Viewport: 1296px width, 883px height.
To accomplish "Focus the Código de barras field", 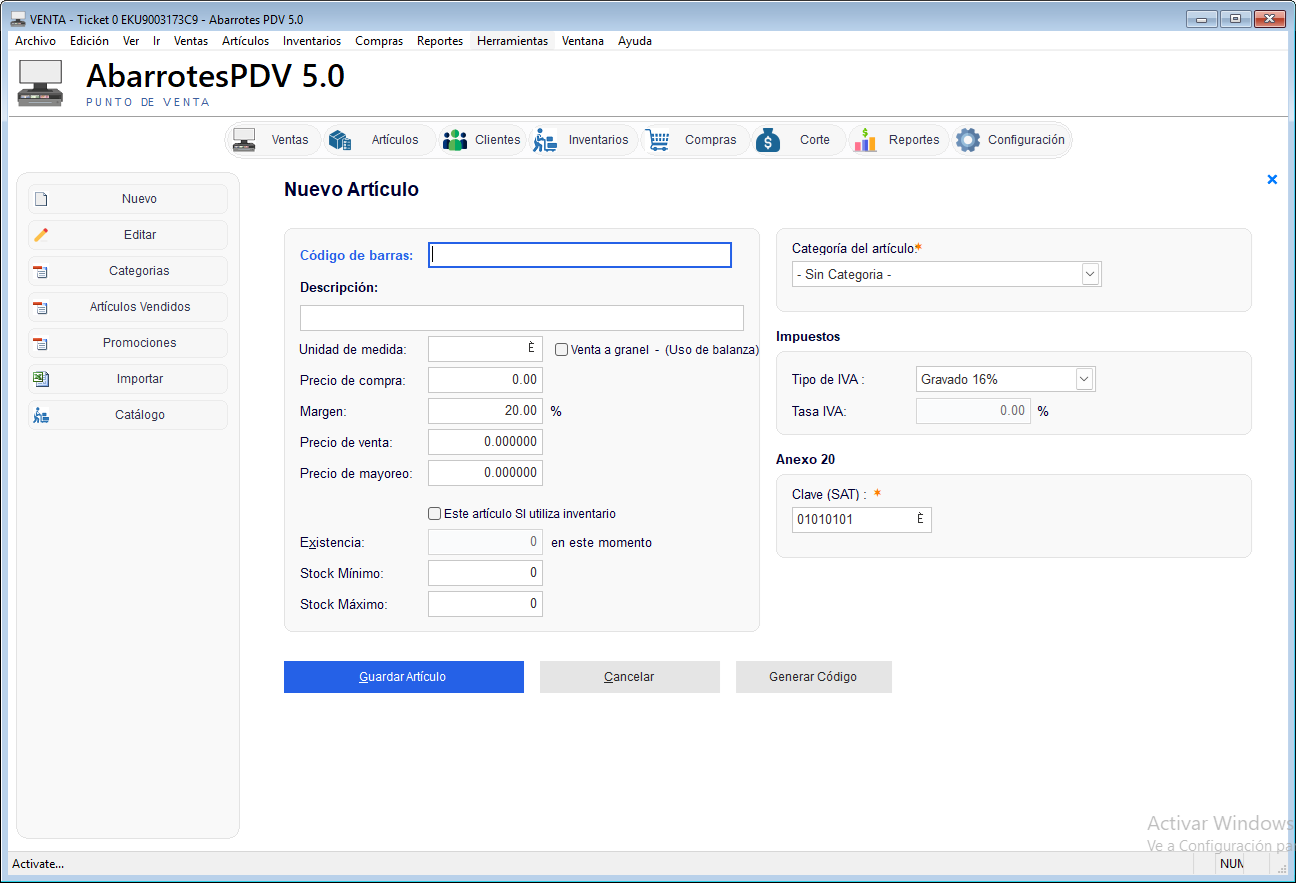I will click(x=580, y=255).
